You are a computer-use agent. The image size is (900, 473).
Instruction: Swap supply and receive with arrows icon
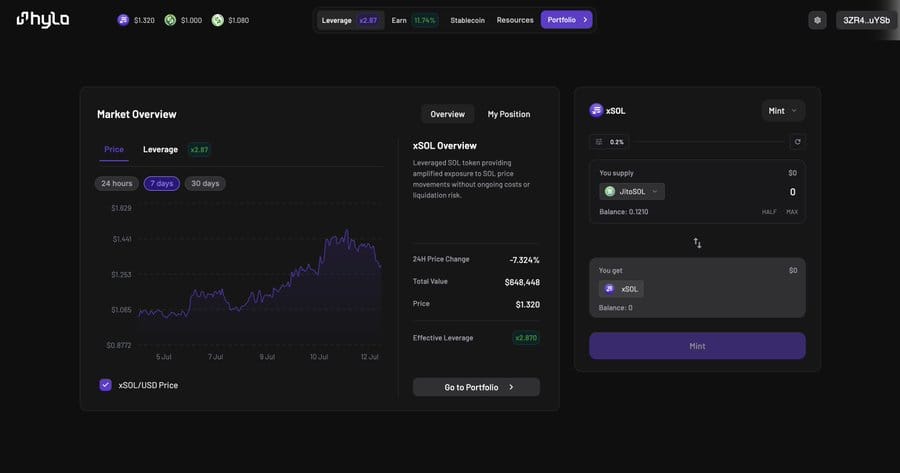pos(697,243)
